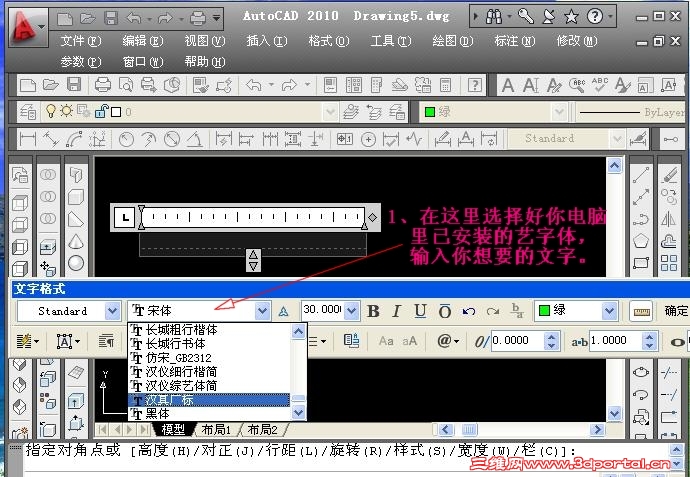Viewport: 690px width, 477px height.
Task: Toggle the layer on/off light bulb
Action: coord(51,111)
